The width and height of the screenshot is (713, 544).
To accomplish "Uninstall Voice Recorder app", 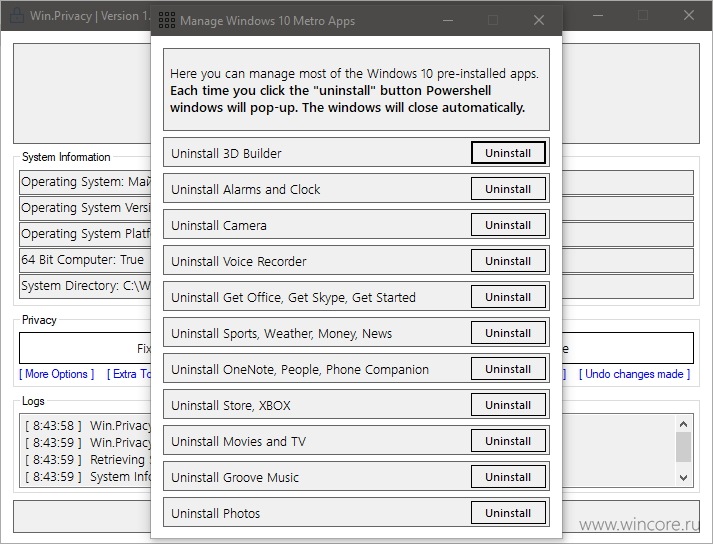I will pos(508,261).
